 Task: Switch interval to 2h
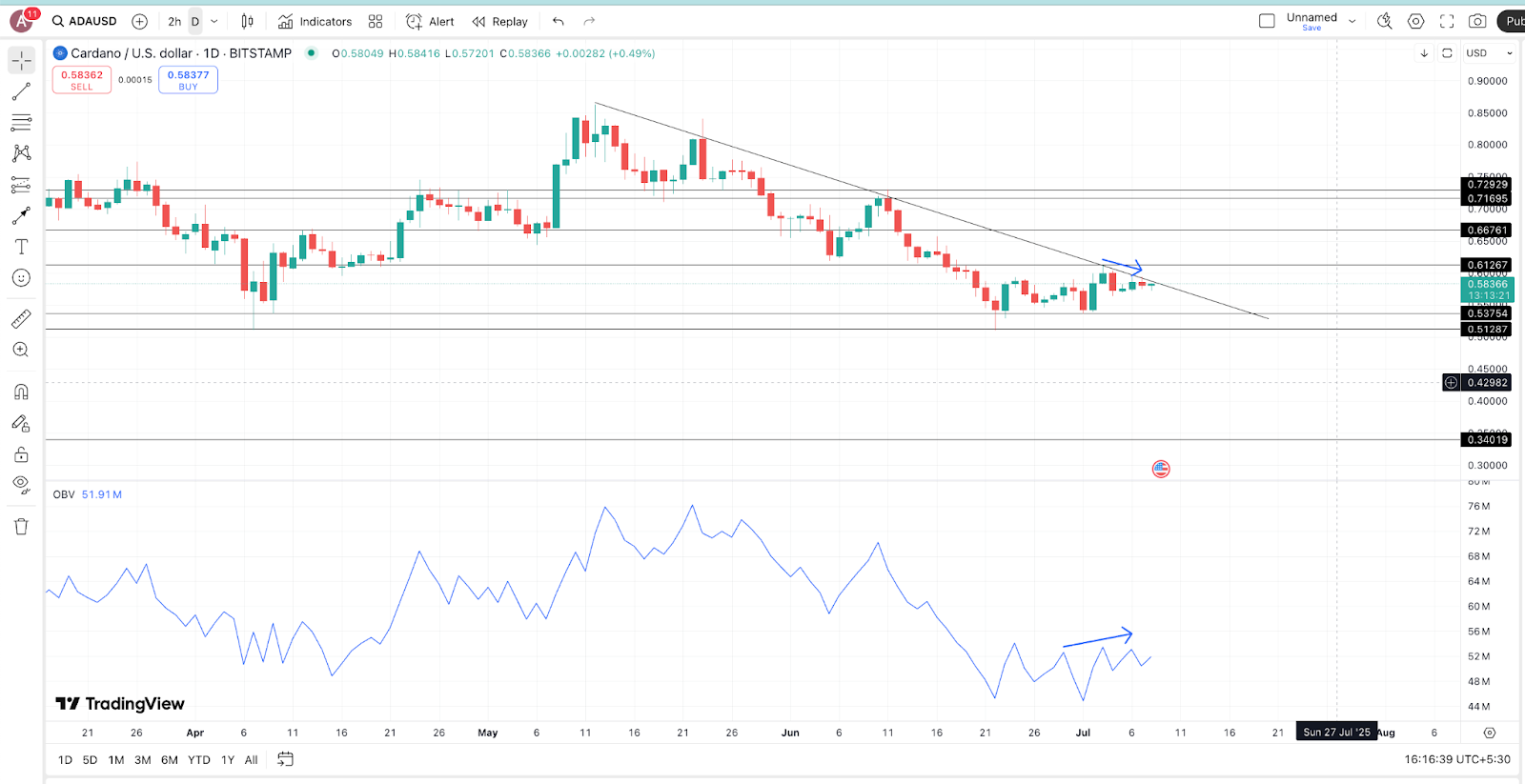pyautogui.click(x=174, y=21)
